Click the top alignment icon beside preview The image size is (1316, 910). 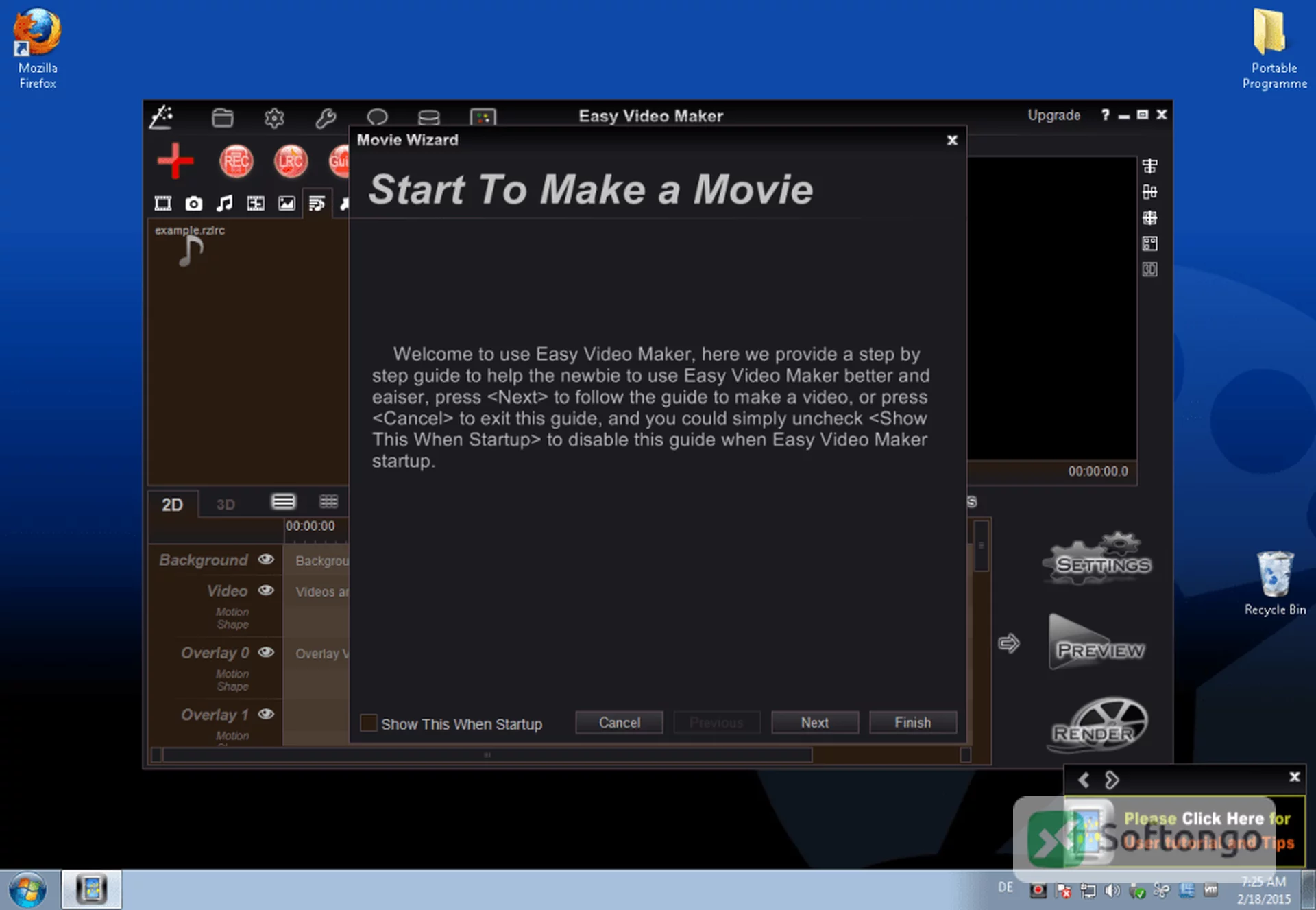coord(1150,166)
